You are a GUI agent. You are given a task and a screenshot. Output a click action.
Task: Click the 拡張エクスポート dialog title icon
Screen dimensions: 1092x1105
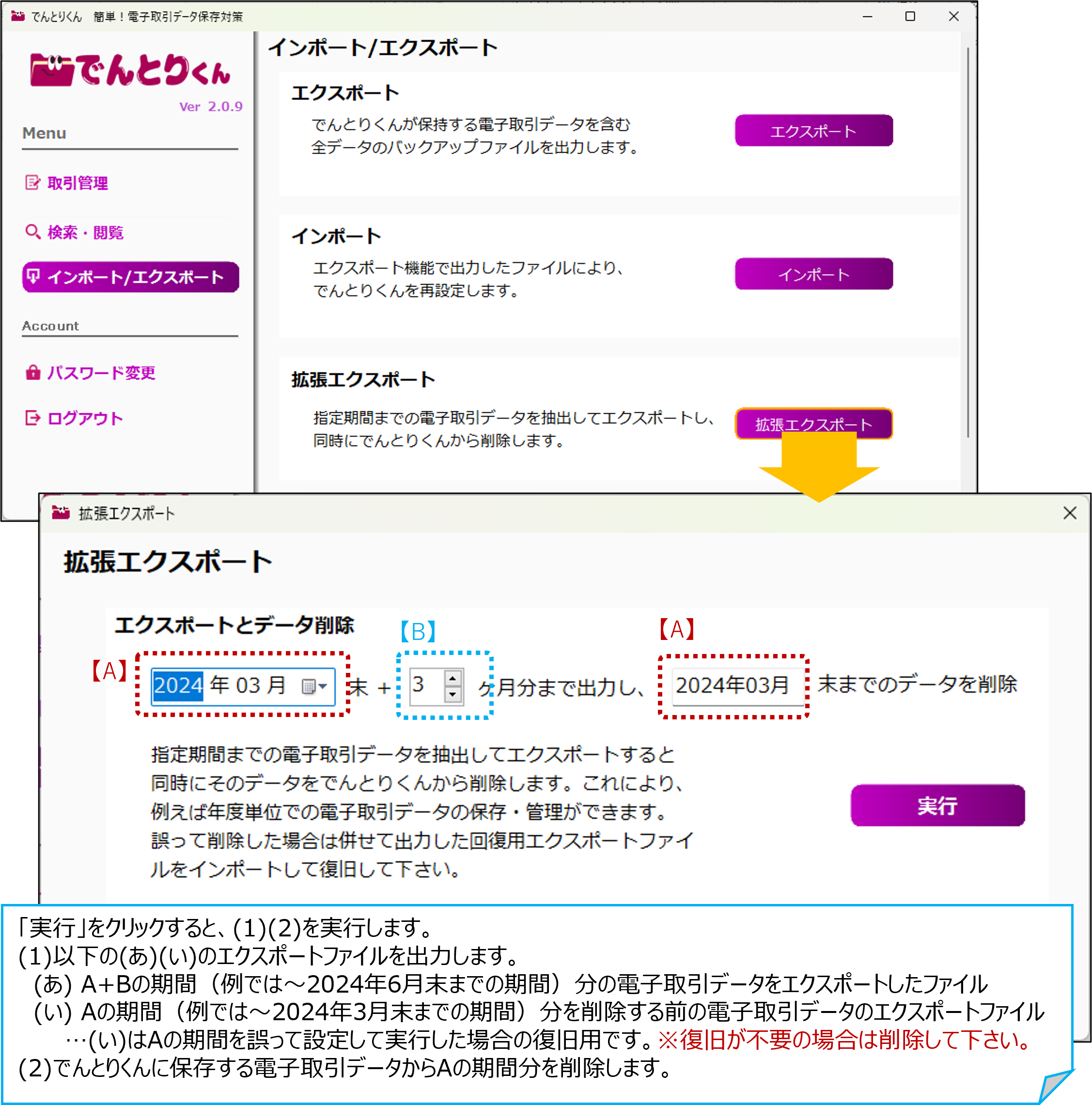61,513
